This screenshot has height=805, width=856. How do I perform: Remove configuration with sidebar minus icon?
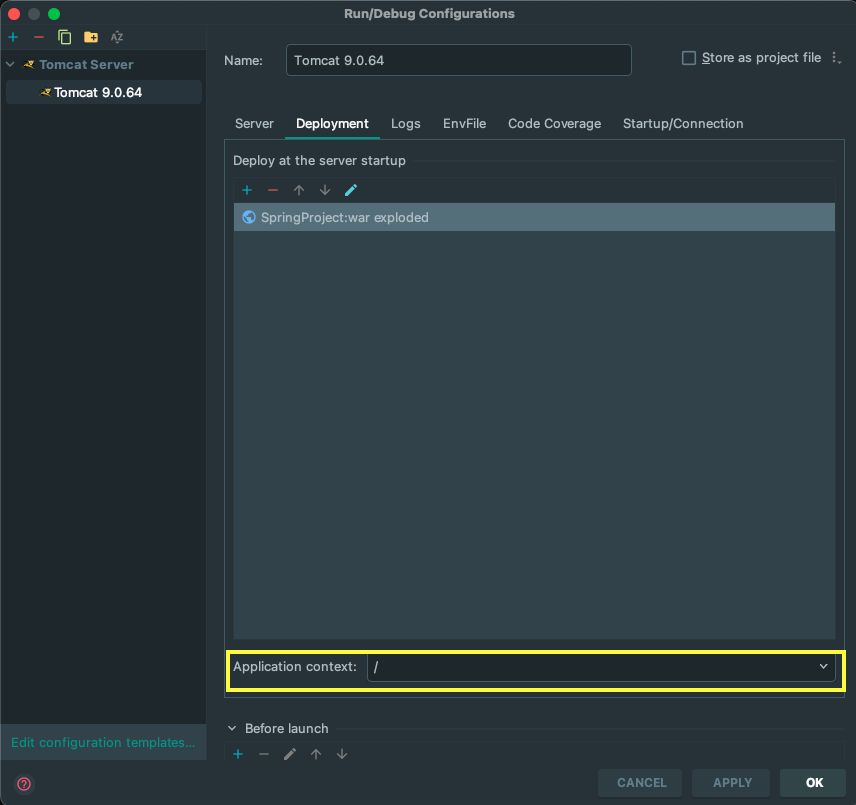(x=38, y=37)
